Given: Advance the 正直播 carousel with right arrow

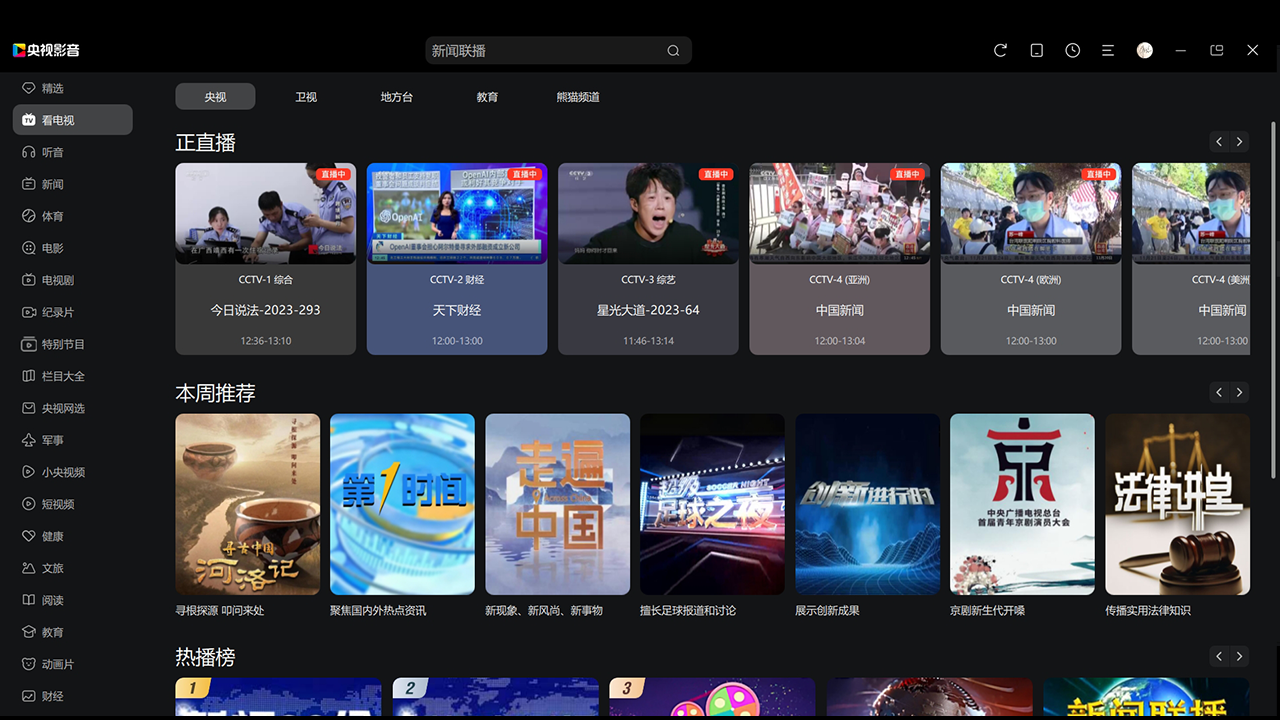Looking at the screenshot, I should (x=1239, y=141).
